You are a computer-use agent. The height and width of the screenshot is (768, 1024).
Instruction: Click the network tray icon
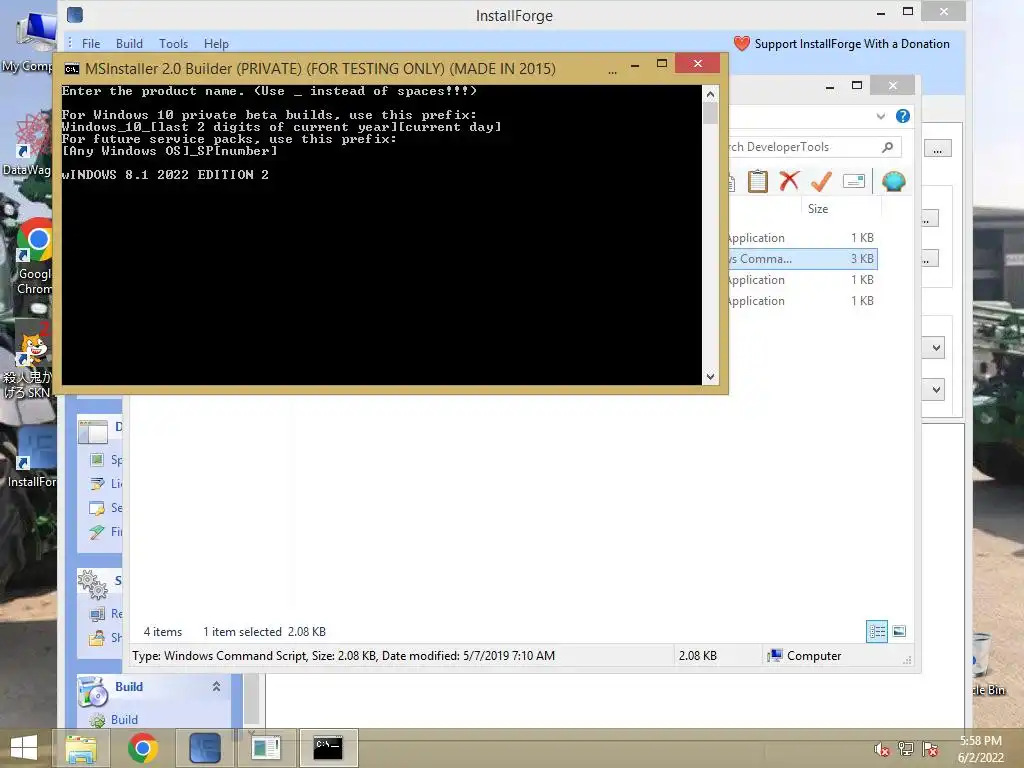[x=906, y=749]
